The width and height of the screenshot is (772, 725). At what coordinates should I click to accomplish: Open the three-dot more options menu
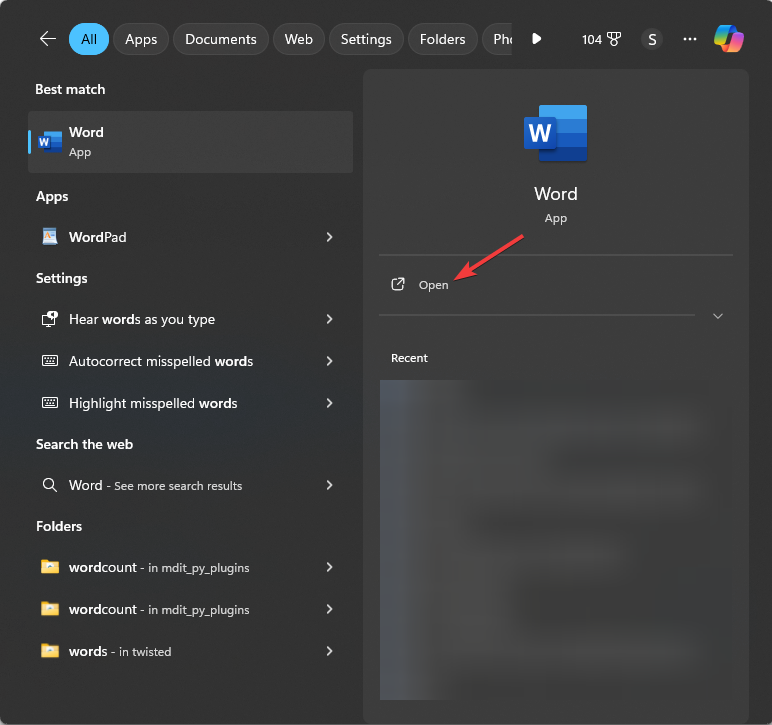pyautogui.click(x=690, y=39)
